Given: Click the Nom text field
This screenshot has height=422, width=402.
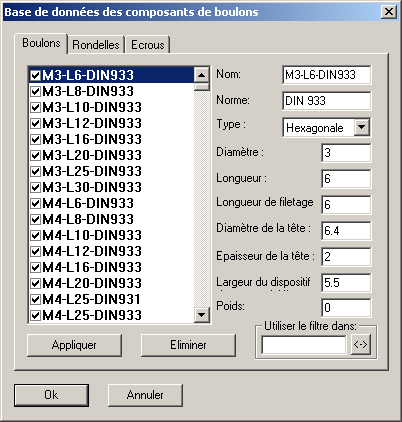Looking at the screenshot, I should click(326, 75).
